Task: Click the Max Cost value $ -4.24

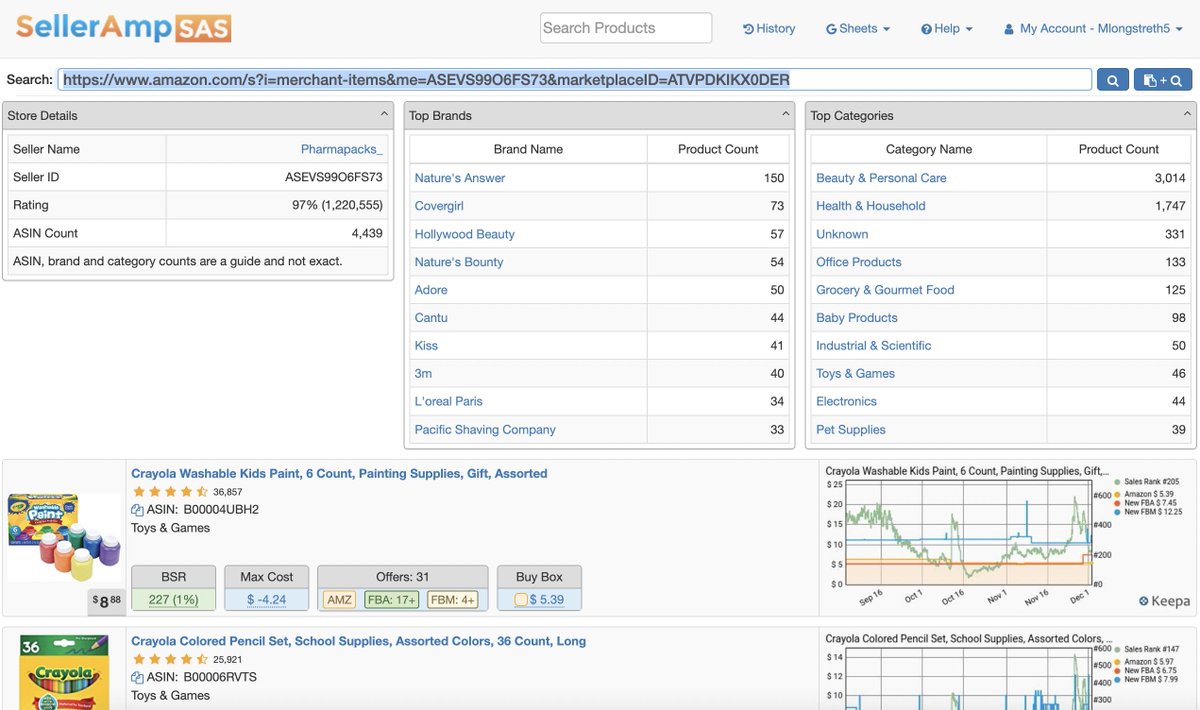Action: coord(266,600)
